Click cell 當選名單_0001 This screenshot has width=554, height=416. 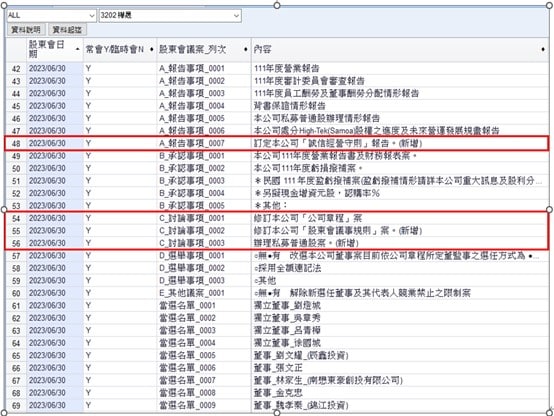[x=204, y=306]
